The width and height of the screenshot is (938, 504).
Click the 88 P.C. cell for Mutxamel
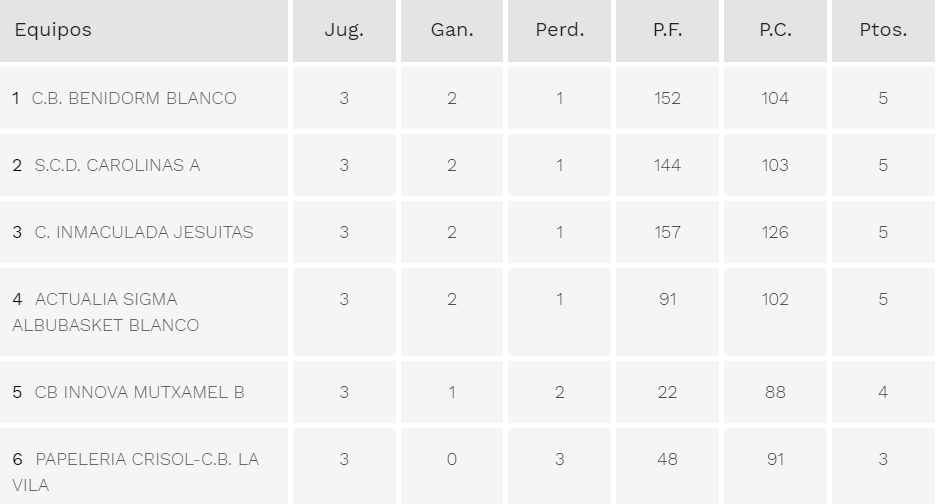tap(775, 392)
